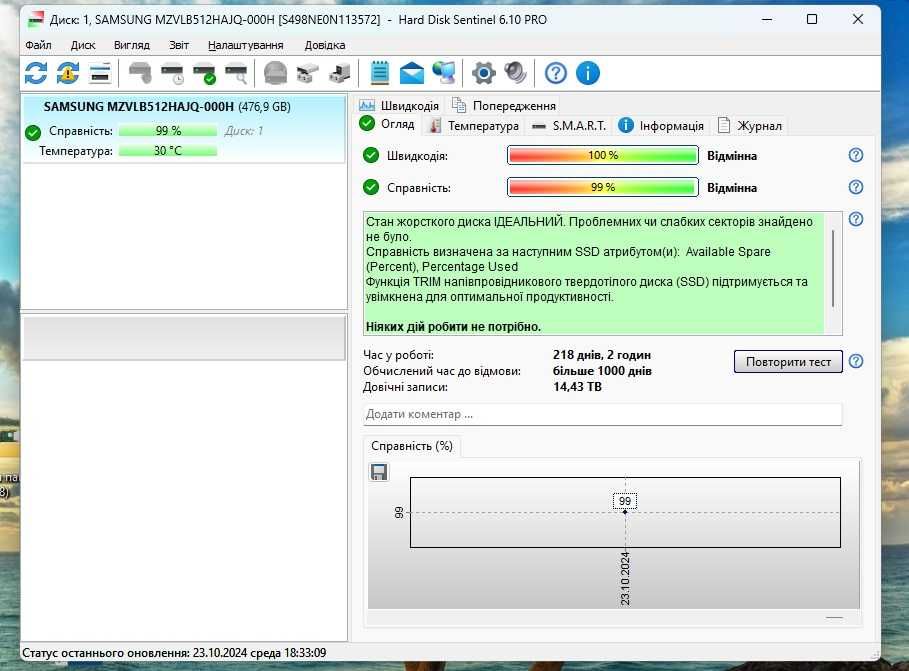This screenshot has height=671, width=909.
Task: Select the Справність (%) chart tab
Action: (x=412, y=446)
